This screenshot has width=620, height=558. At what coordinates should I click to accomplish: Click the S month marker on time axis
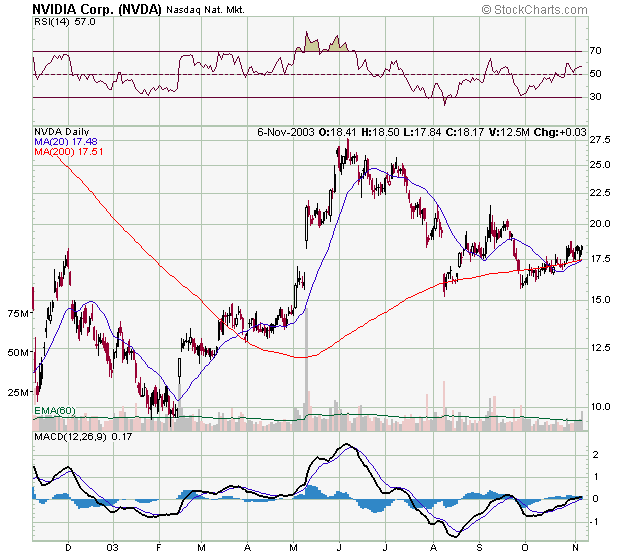pos(479,548)
